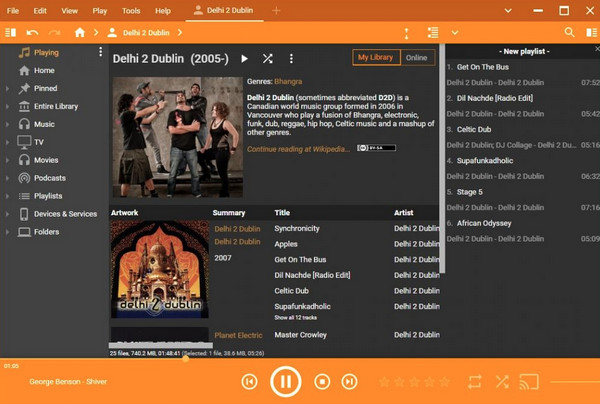Click the Home icon in the toolbar
This screenshot has height=404, width=600.
(x=79, y=32)
